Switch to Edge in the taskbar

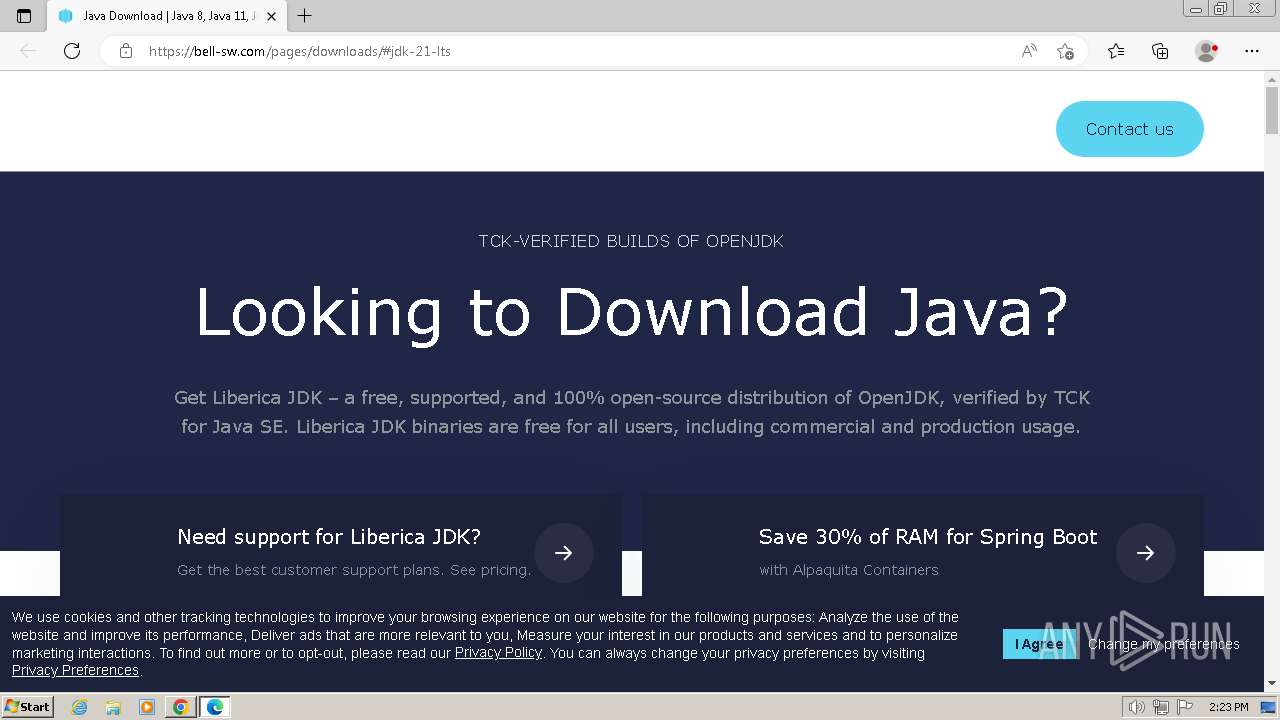(214, 707)
